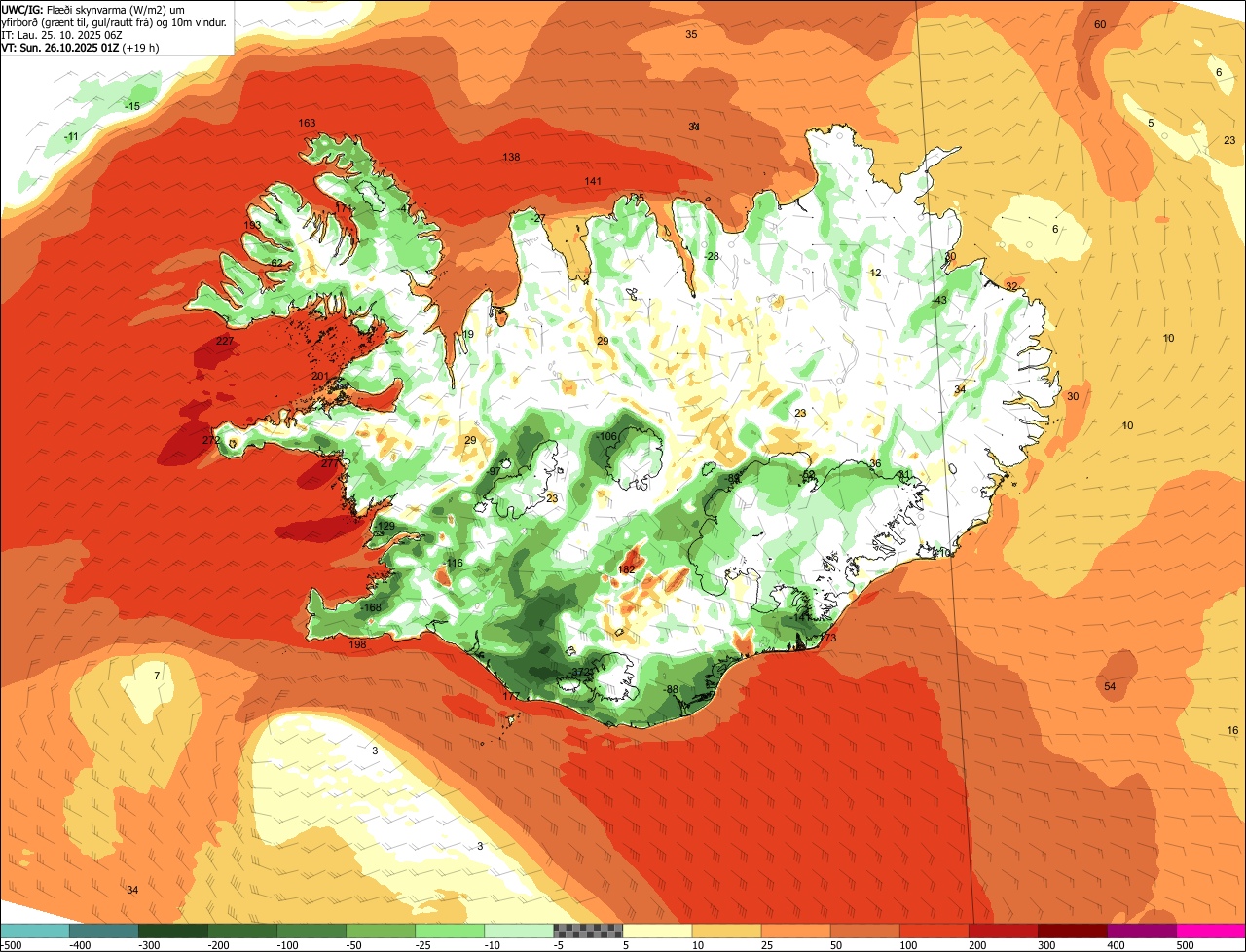Viewport: 1246px width, 952px height.
Task: Select the light green legend swatch between -25 and -10
Action: (450, 931)
